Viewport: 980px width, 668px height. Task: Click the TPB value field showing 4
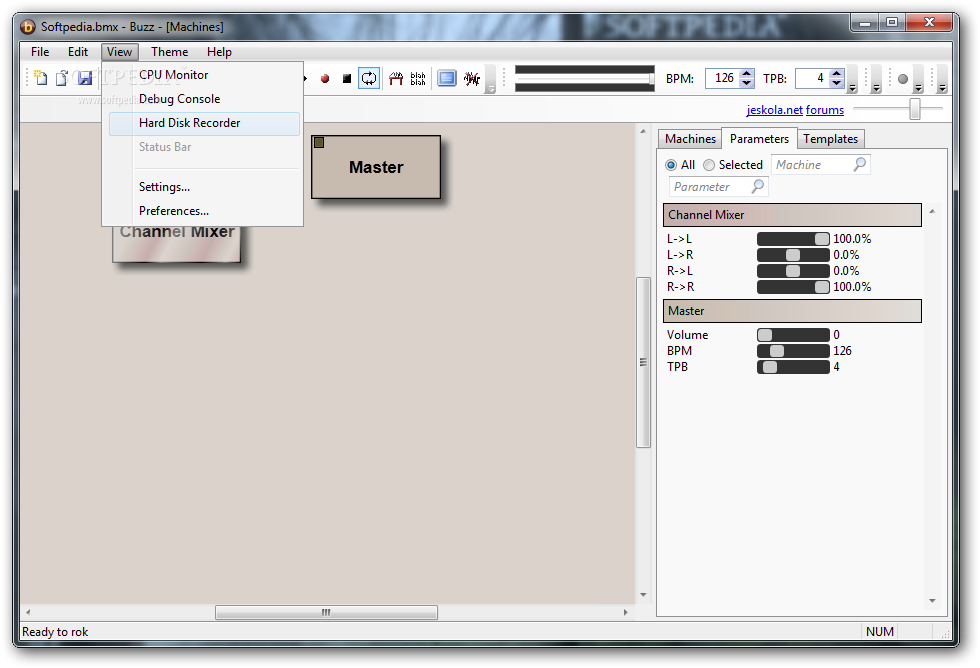tap(812, 79)
